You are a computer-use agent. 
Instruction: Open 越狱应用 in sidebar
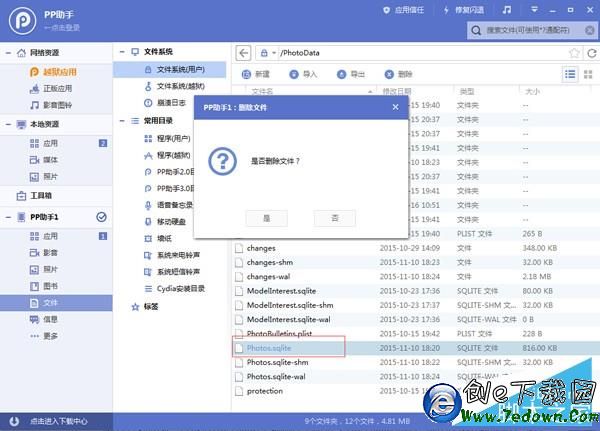(54, 72)
